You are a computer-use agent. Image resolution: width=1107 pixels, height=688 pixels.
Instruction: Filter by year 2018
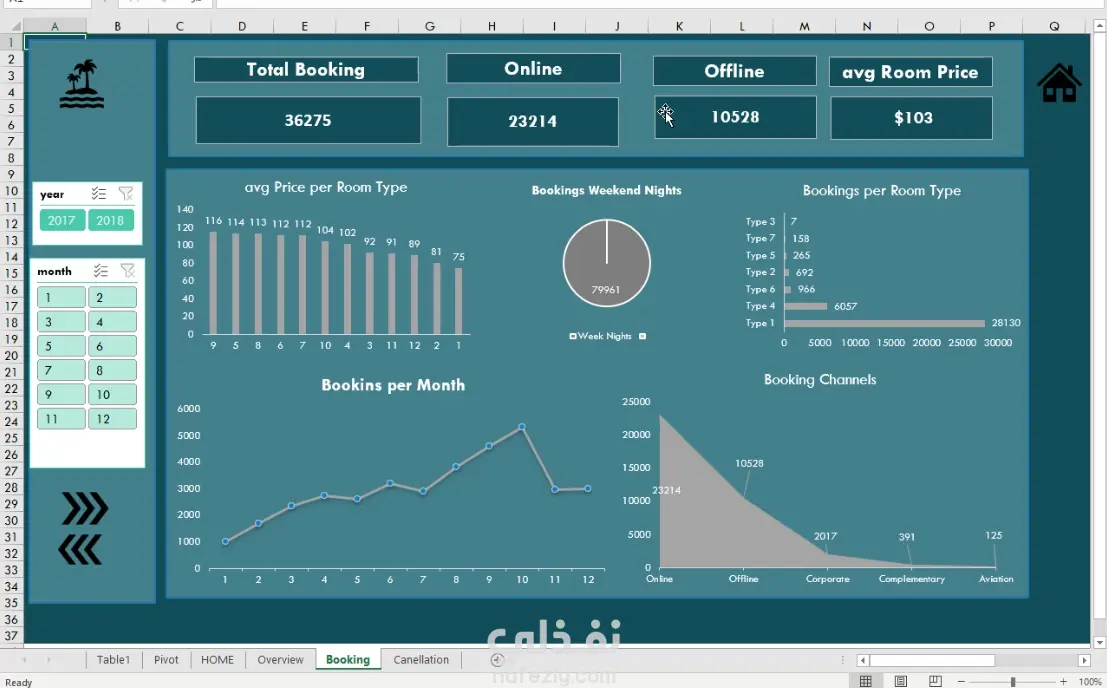(x=110, y=220)
